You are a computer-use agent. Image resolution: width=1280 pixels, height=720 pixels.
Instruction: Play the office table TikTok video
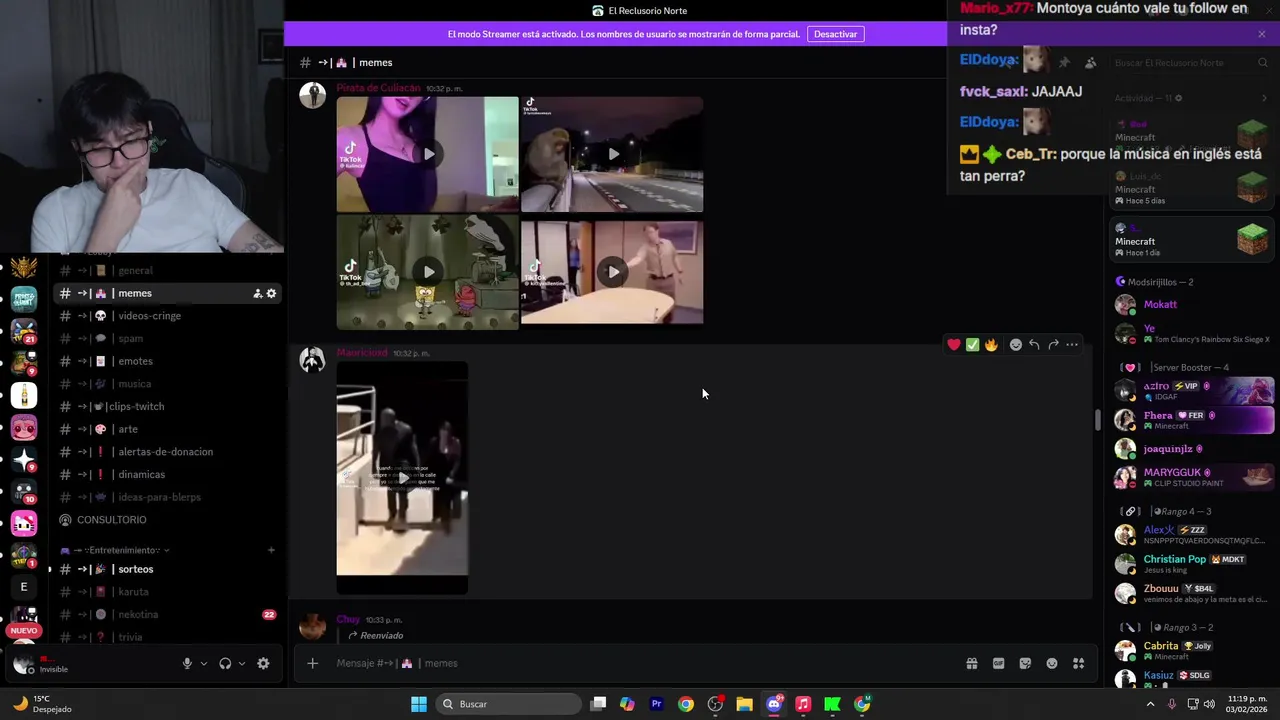(x=612, y=272)
